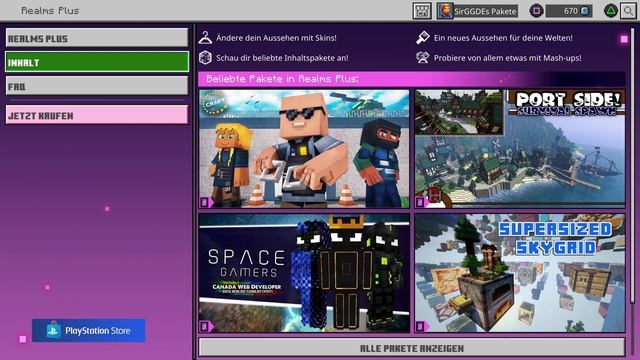This screenshot has height=360, width=640.
Task: Click 'Schau dir beliebte Inhaltspakete an!' text
Action: [x=282, y=58]
